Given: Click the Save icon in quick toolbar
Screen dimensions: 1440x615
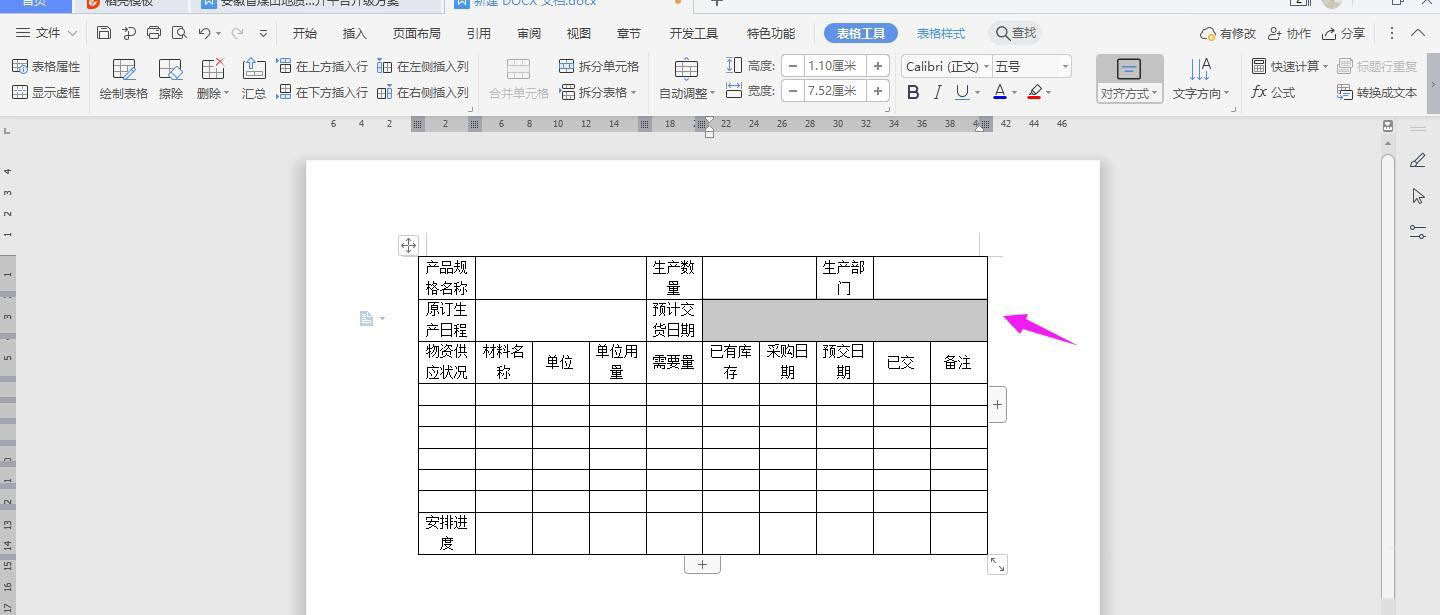Looking at the screenshot, I should pos(104,33).
